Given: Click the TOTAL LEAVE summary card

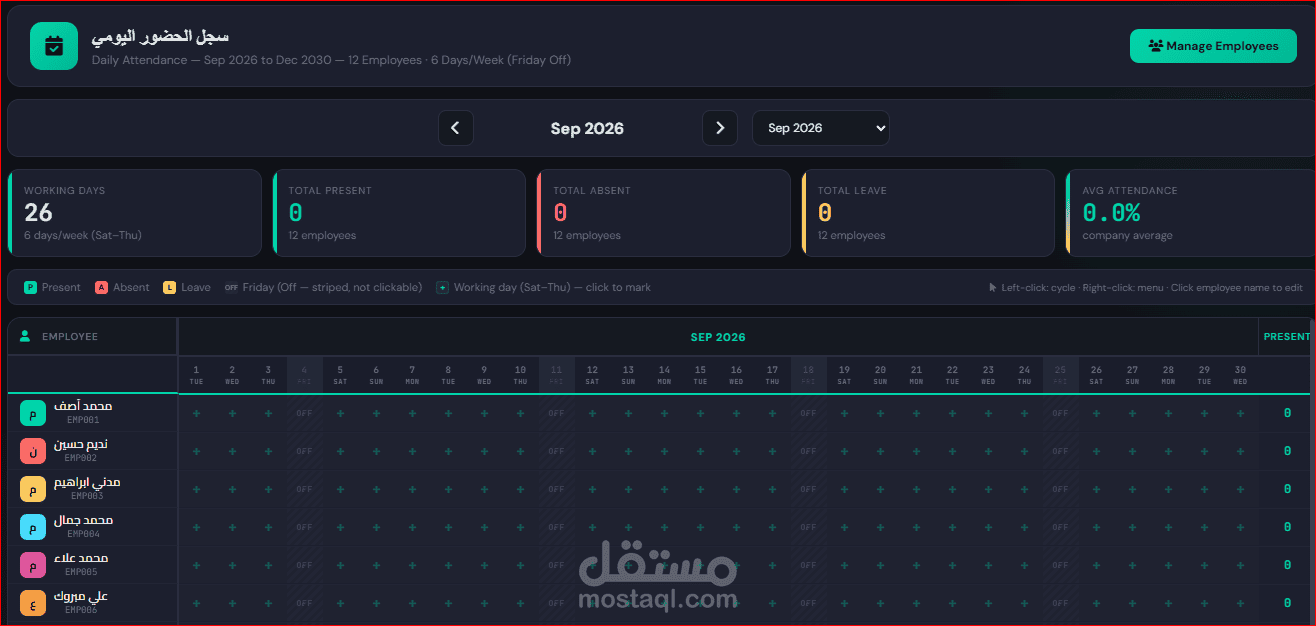Looking at the screenshot, I should 928,213.
